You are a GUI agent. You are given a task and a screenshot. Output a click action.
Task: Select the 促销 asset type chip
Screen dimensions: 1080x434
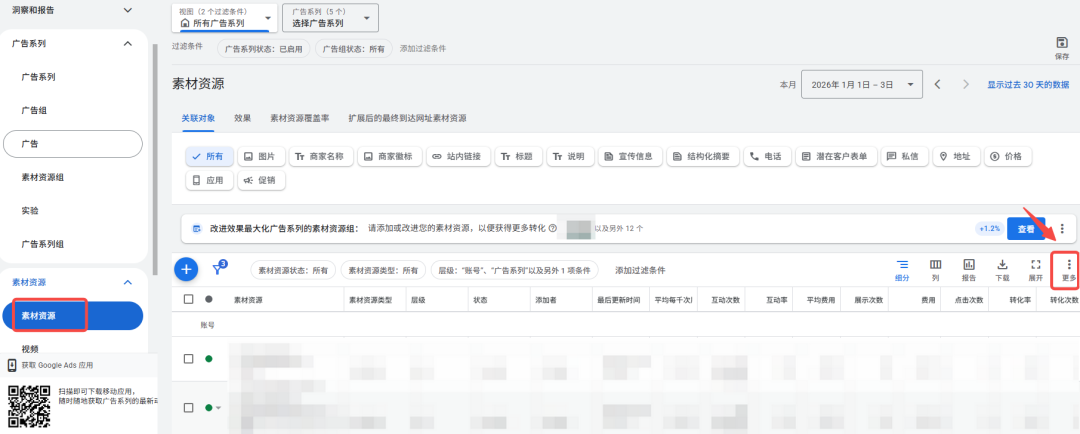click(x=261, y=180)
